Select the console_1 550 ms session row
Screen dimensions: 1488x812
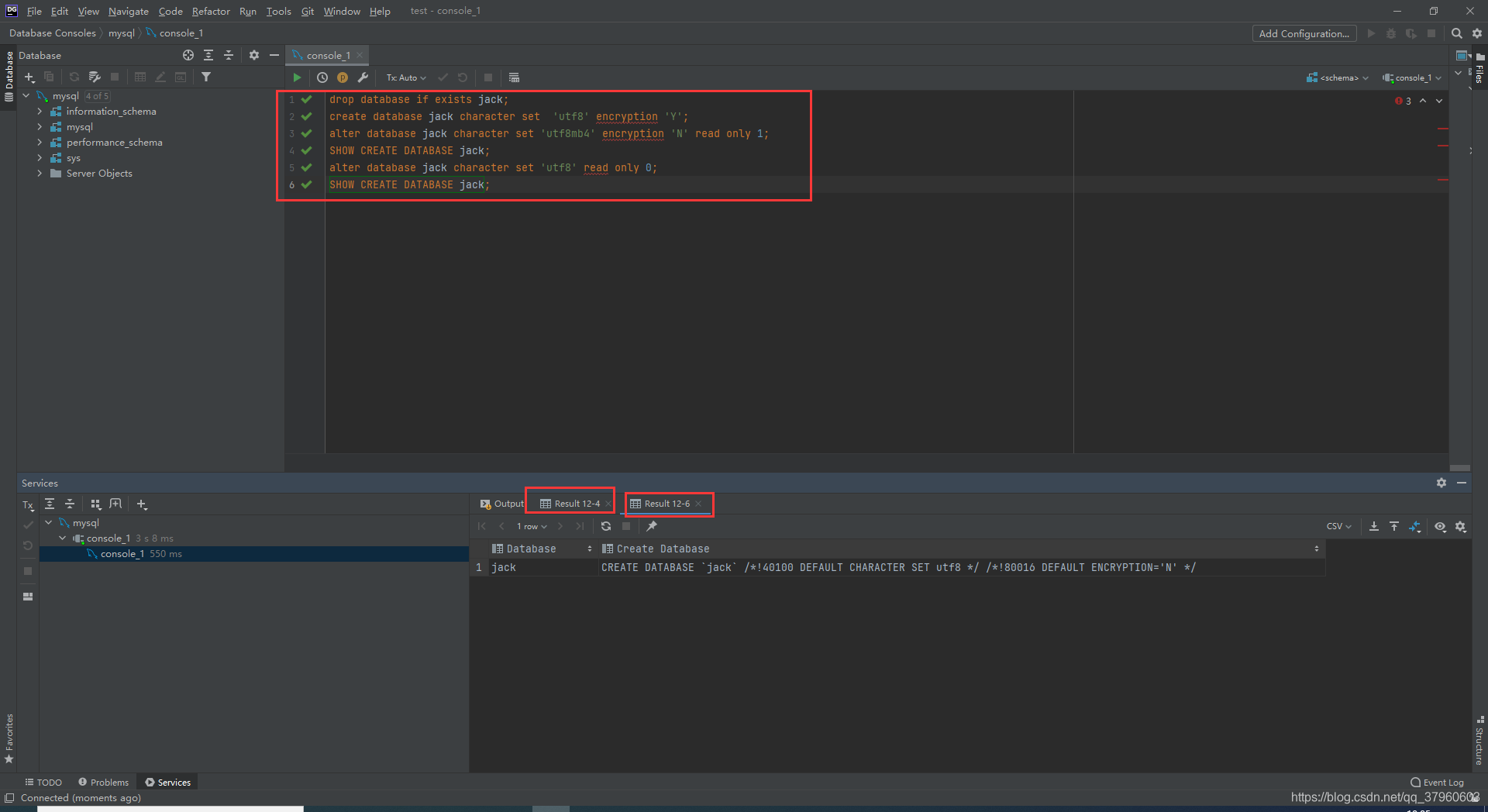pos(254,554)
